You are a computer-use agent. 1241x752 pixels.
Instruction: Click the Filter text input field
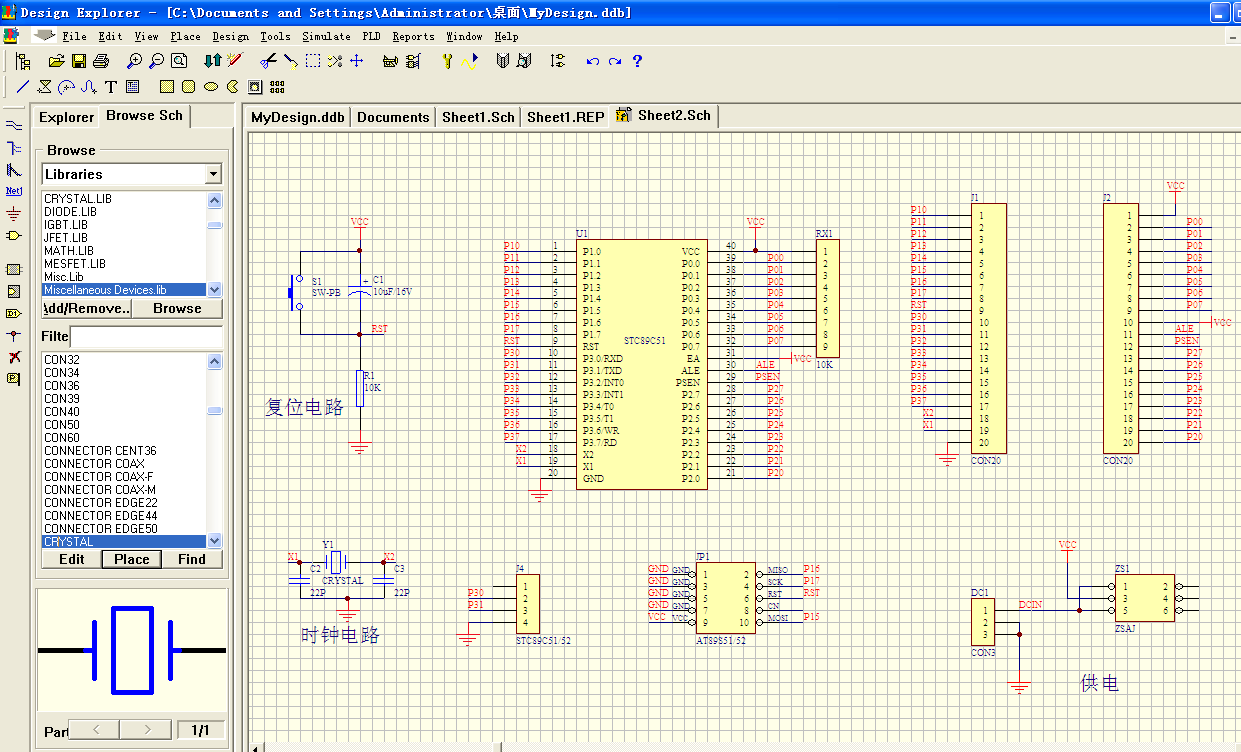[146, 336]
